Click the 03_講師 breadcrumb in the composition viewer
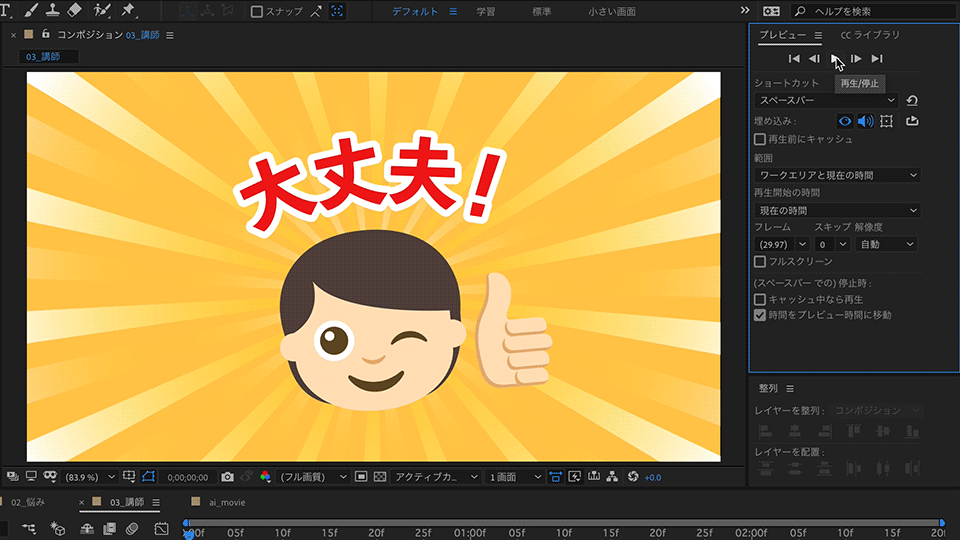Screen dimensions: 960x540 pos(43,56)
